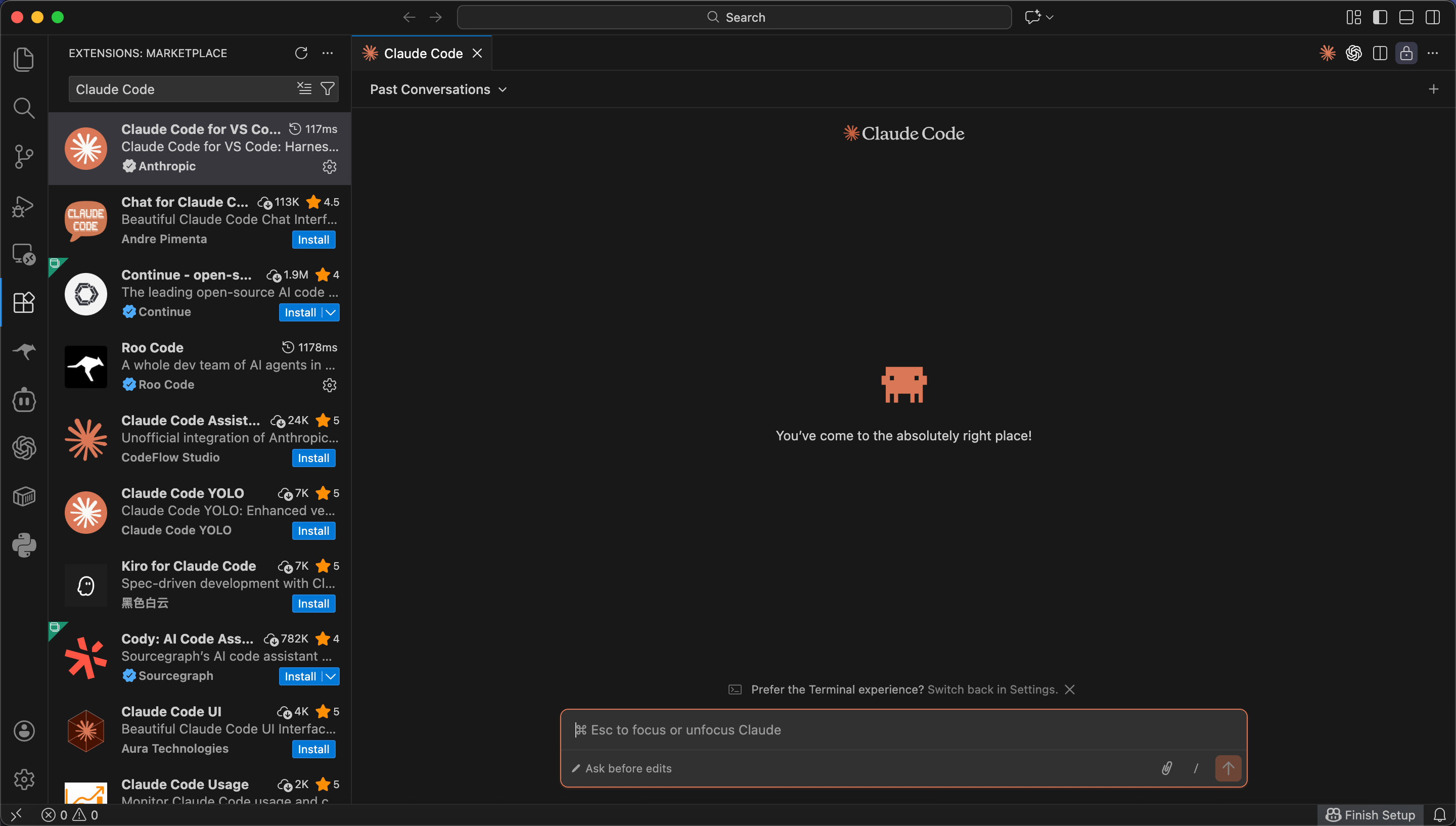Open the extensions filter options
The width and height of the screenshot is (1456, 826).
328,88
